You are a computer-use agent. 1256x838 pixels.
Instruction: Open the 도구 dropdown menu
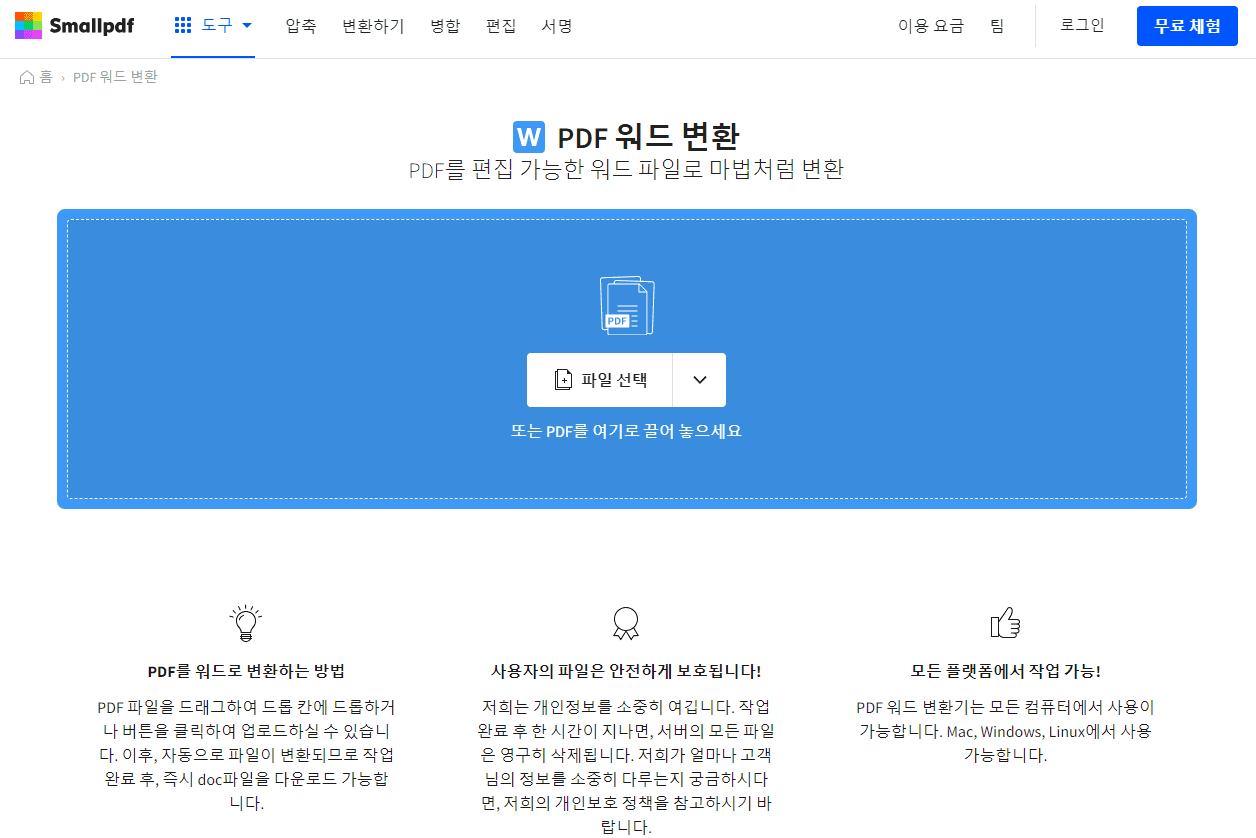(218, 26)
